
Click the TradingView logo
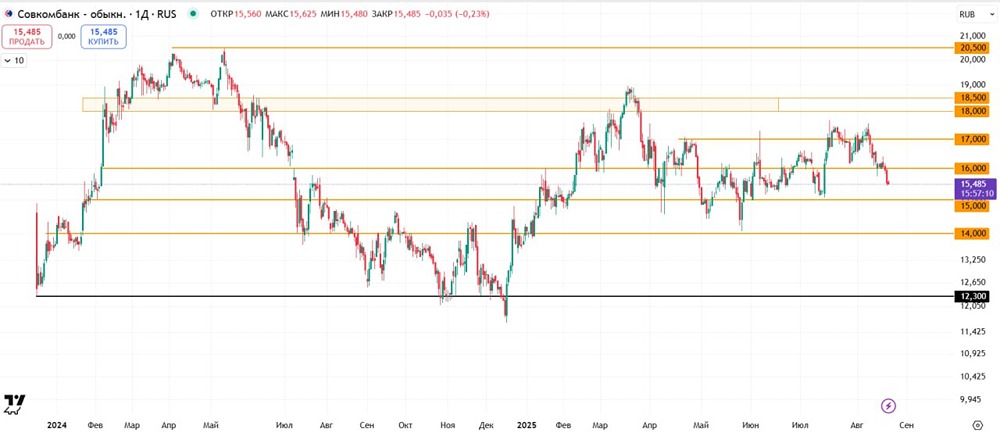click(x=15, y=405)
